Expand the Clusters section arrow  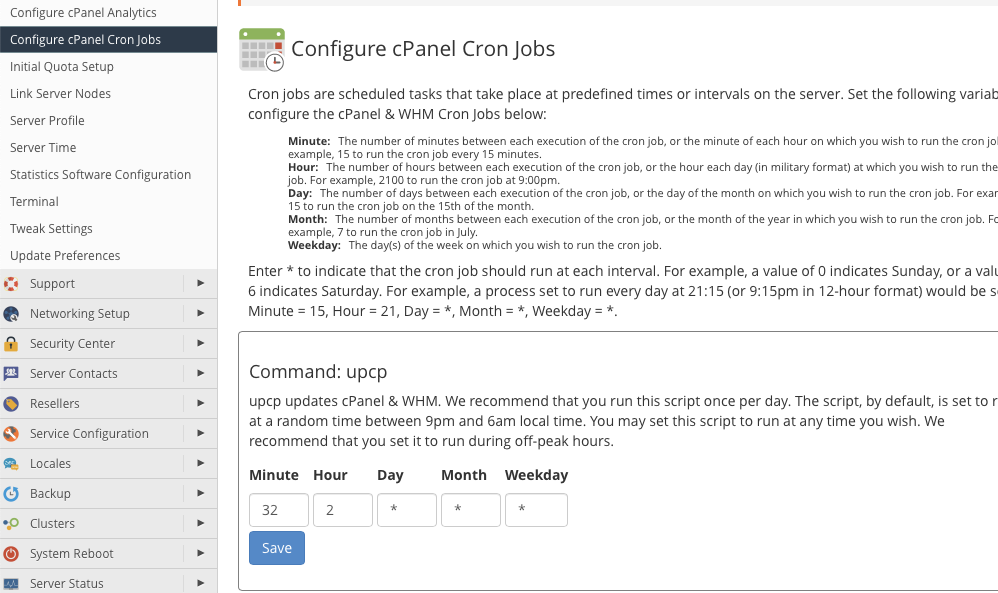tap(201, 523)
